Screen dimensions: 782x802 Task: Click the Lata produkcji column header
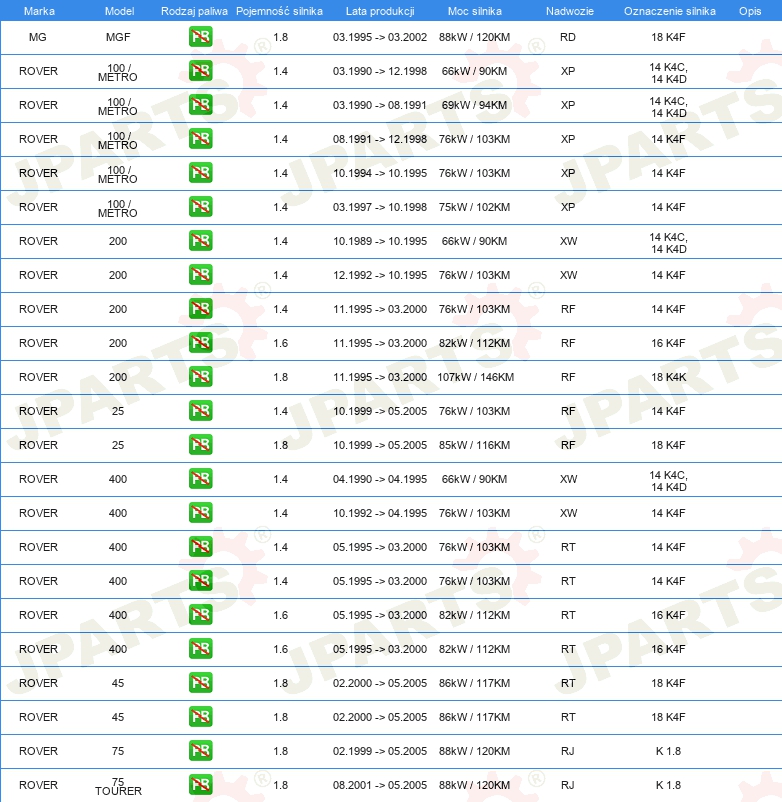[380, 11]
